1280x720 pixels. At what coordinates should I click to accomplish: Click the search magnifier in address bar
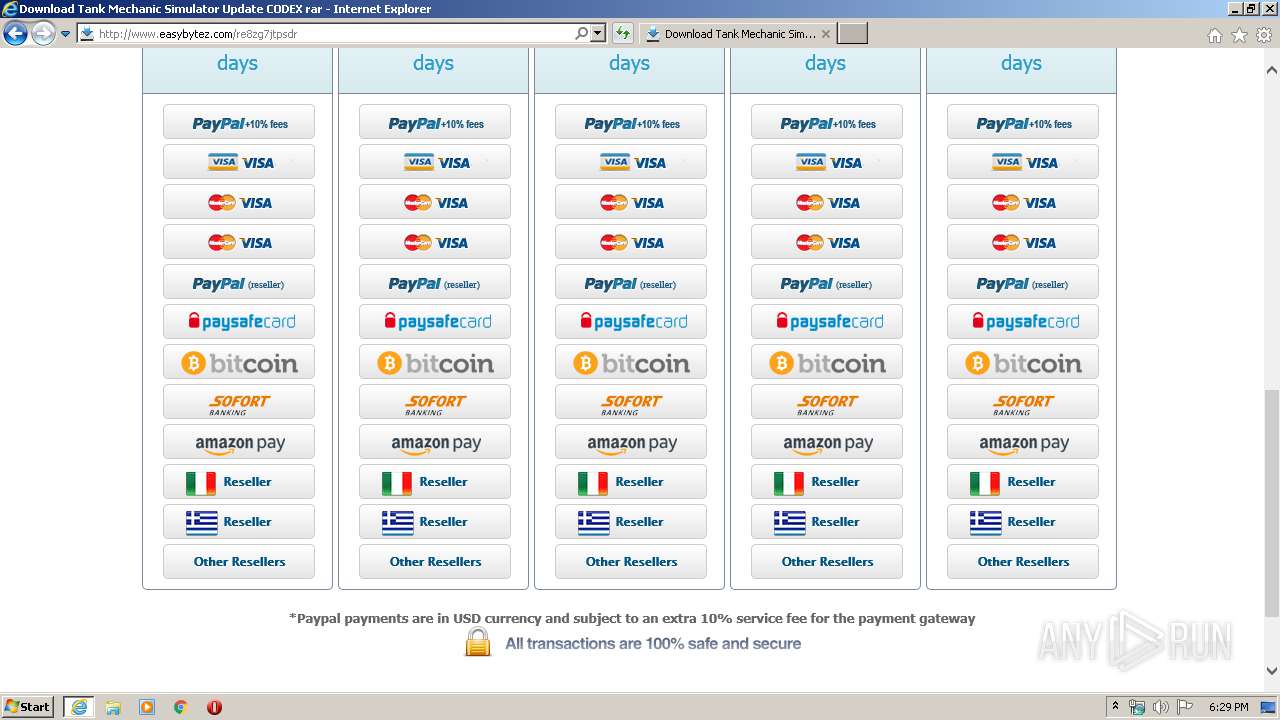(582, 34)
